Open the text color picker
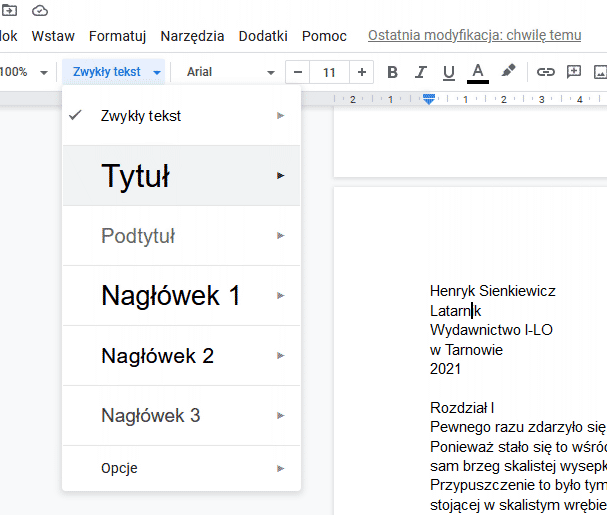Screen dimensions: 607x515 tap(478, 72)
